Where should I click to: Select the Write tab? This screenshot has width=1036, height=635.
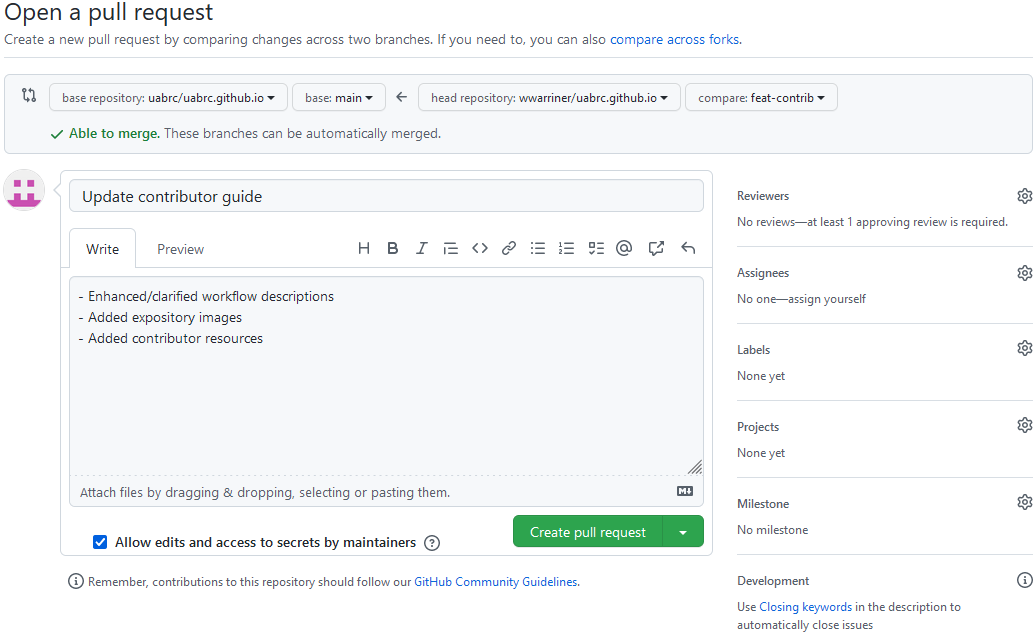pos(102,249)
